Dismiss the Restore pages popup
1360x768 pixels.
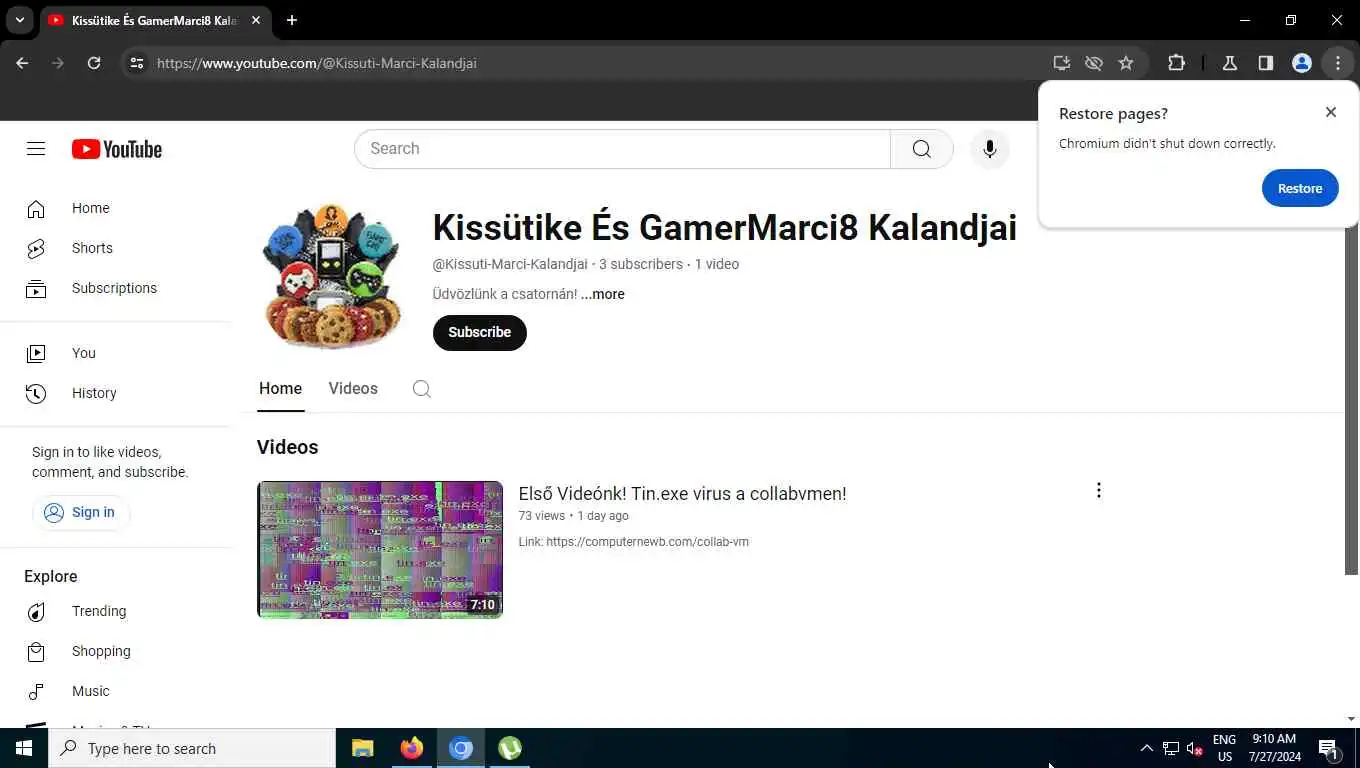pos(1331,112)
